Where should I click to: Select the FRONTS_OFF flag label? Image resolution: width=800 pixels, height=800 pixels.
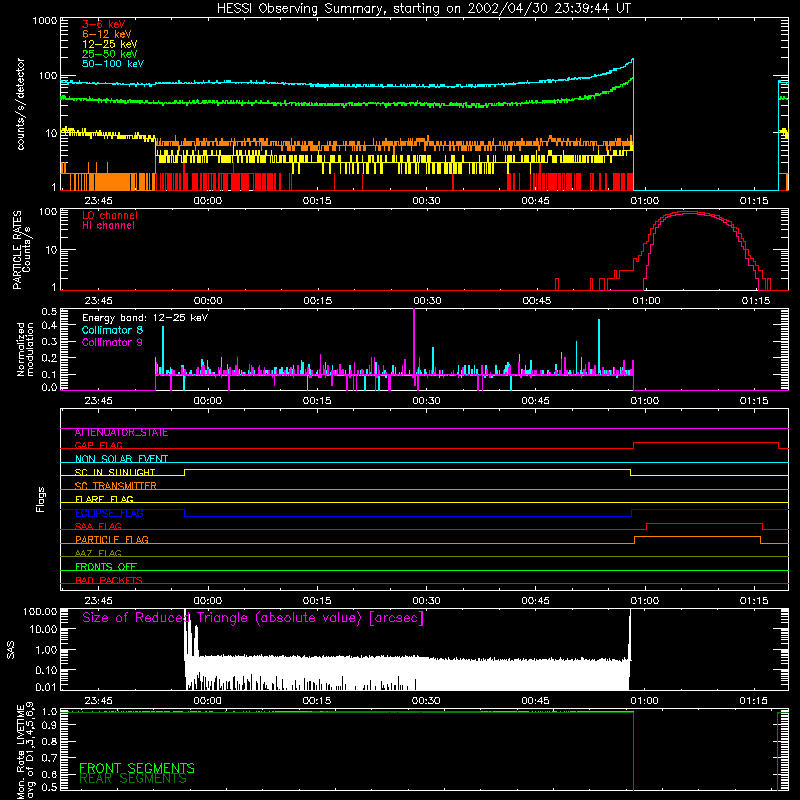click(106, 566)
